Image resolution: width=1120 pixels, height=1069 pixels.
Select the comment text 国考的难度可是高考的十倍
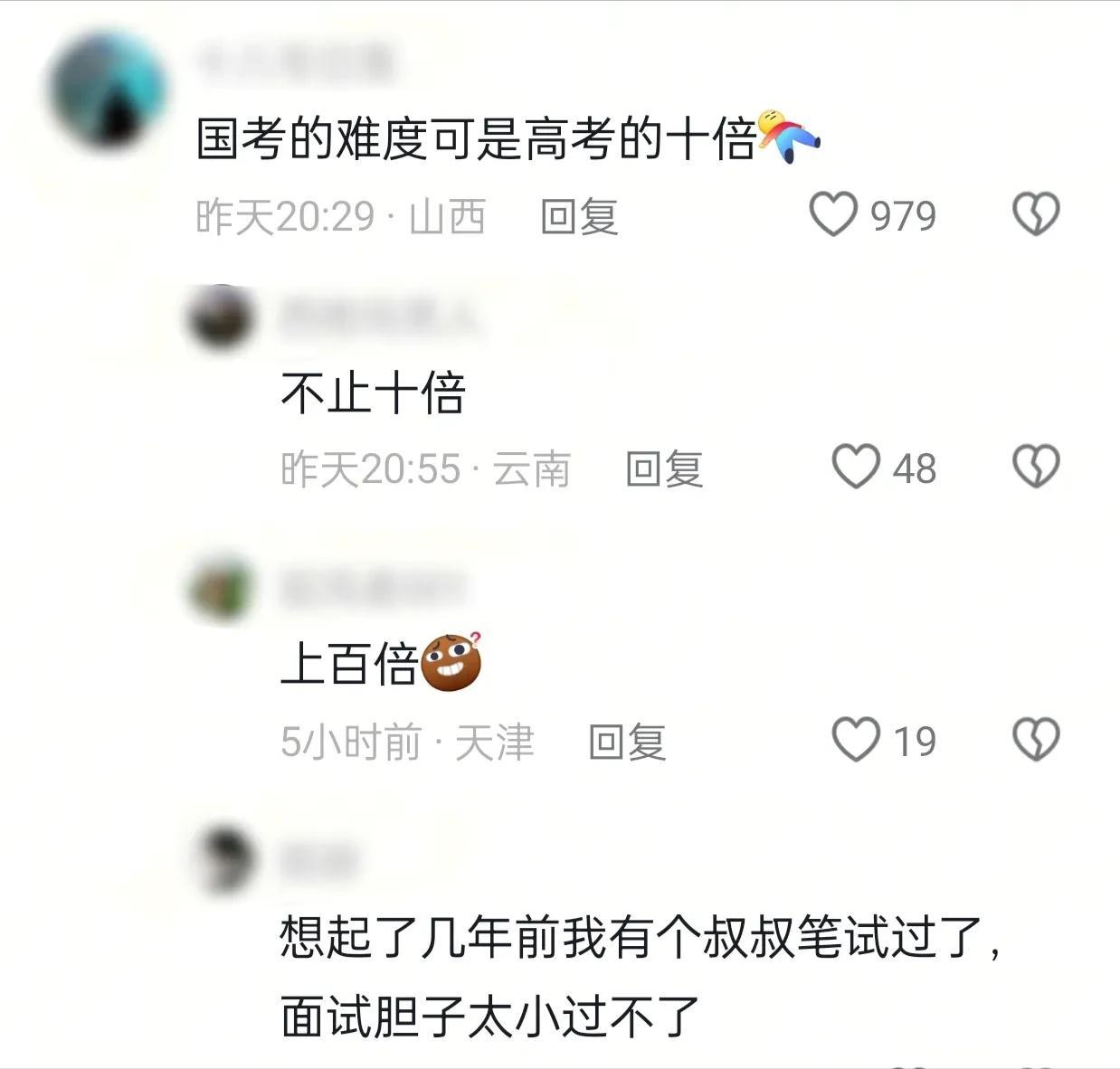click(476, 139)
